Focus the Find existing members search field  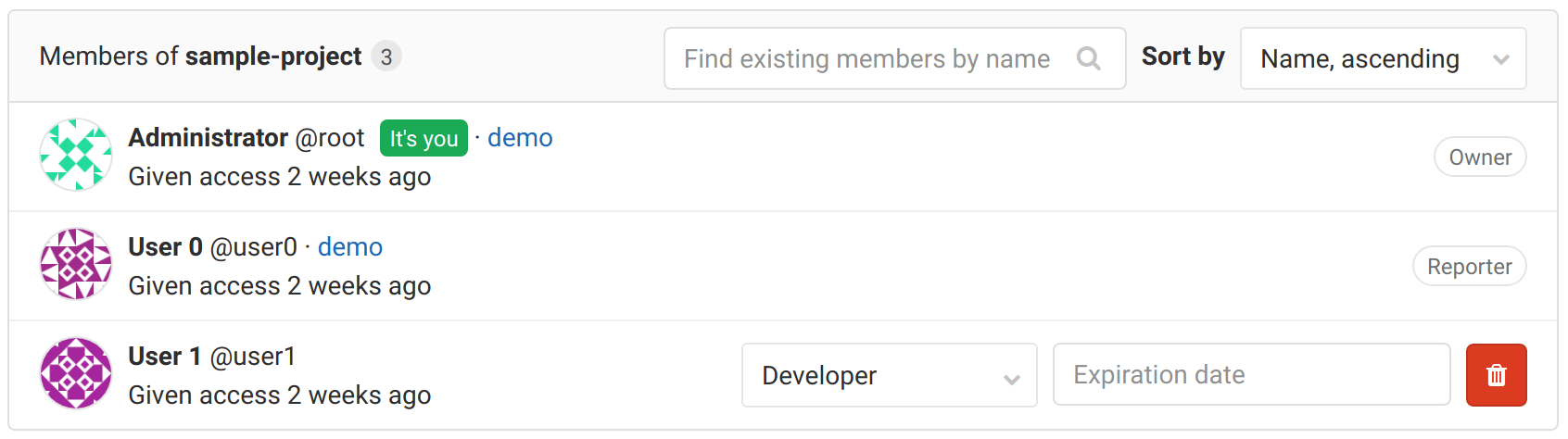[x=867, y=59]
